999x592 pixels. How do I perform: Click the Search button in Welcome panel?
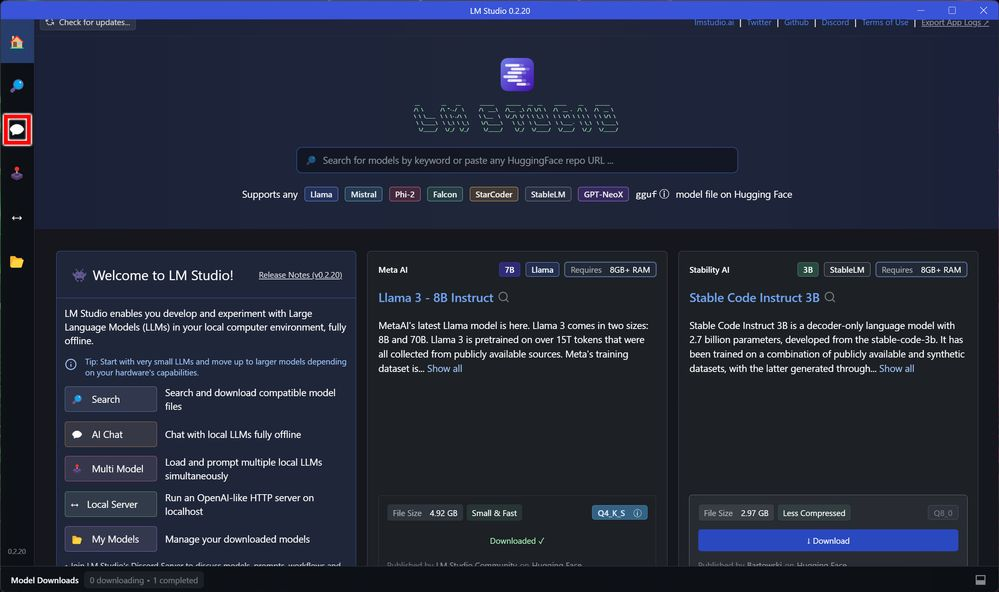[x=110, y=400]
